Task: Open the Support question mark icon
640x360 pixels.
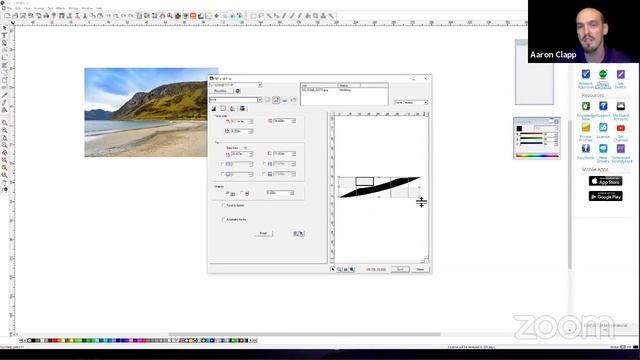Action: click(603, 107)
